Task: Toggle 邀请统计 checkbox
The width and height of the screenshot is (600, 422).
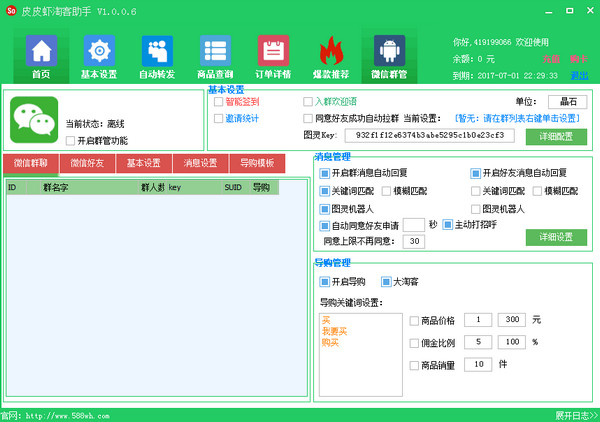Action: [x=218, y=119]
